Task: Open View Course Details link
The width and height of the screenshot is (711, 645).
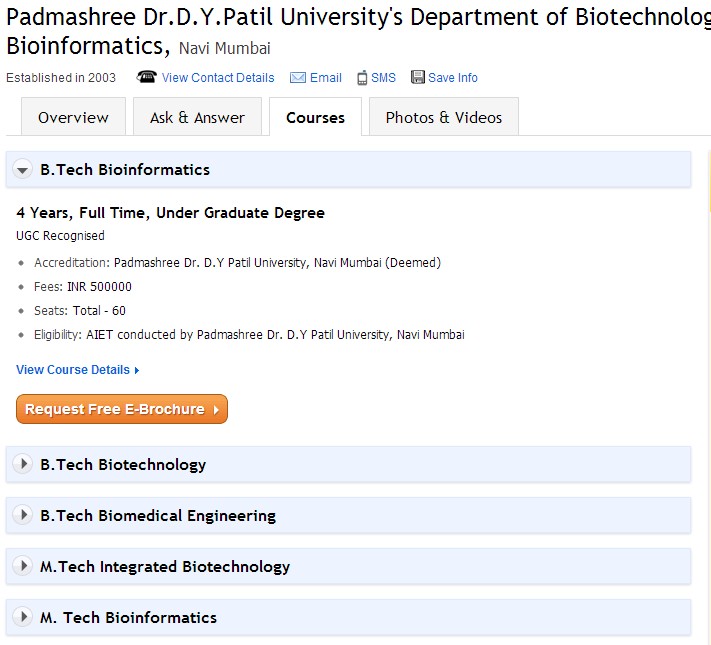Action: pyautogui.click(x=78, y=370)
